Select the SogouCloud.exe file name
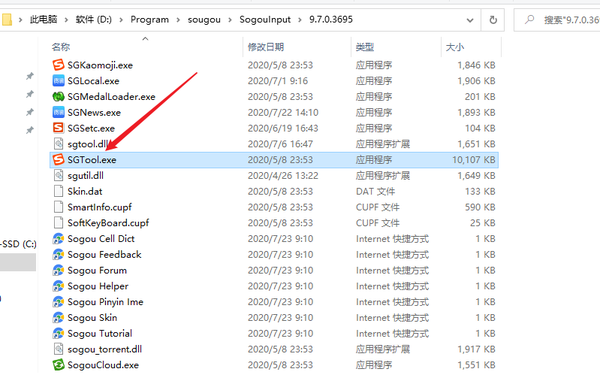Viewport: 600px width, 375px height. click(x=103, y=365)
